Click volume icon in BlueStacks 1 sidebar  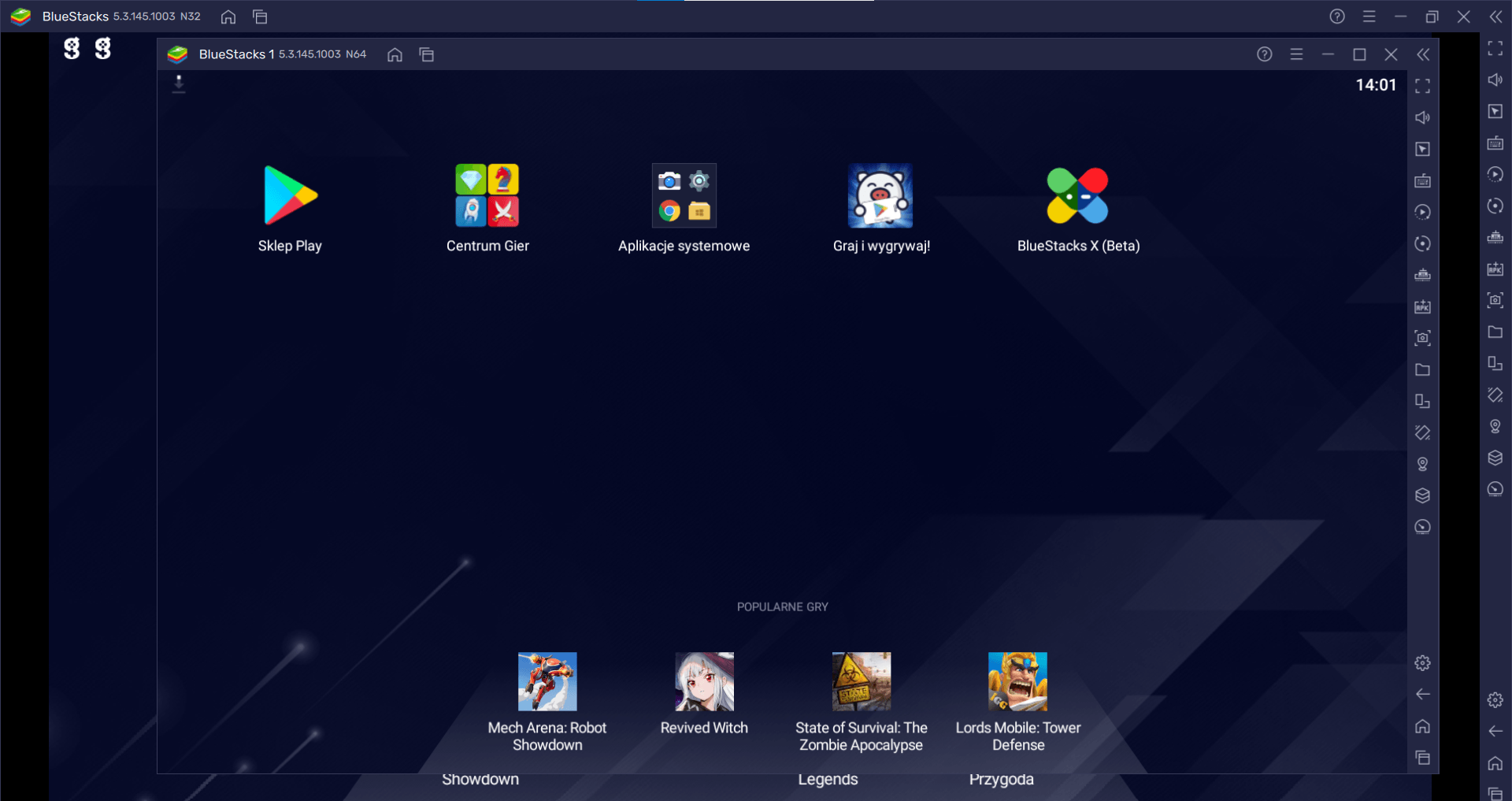1422,117
